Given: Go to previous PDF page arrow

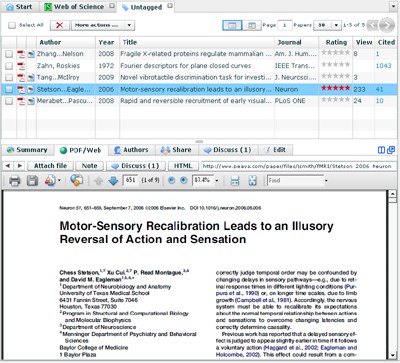Looking at the screenshot, I should (x=98, y=181).
